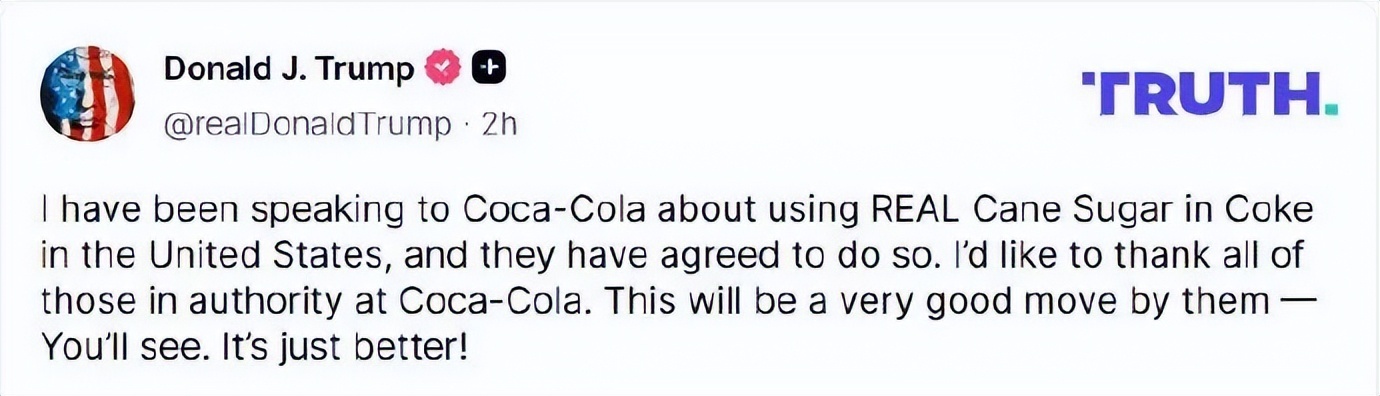
Task: Click the black plus badge beside the name
Action: 488,67
